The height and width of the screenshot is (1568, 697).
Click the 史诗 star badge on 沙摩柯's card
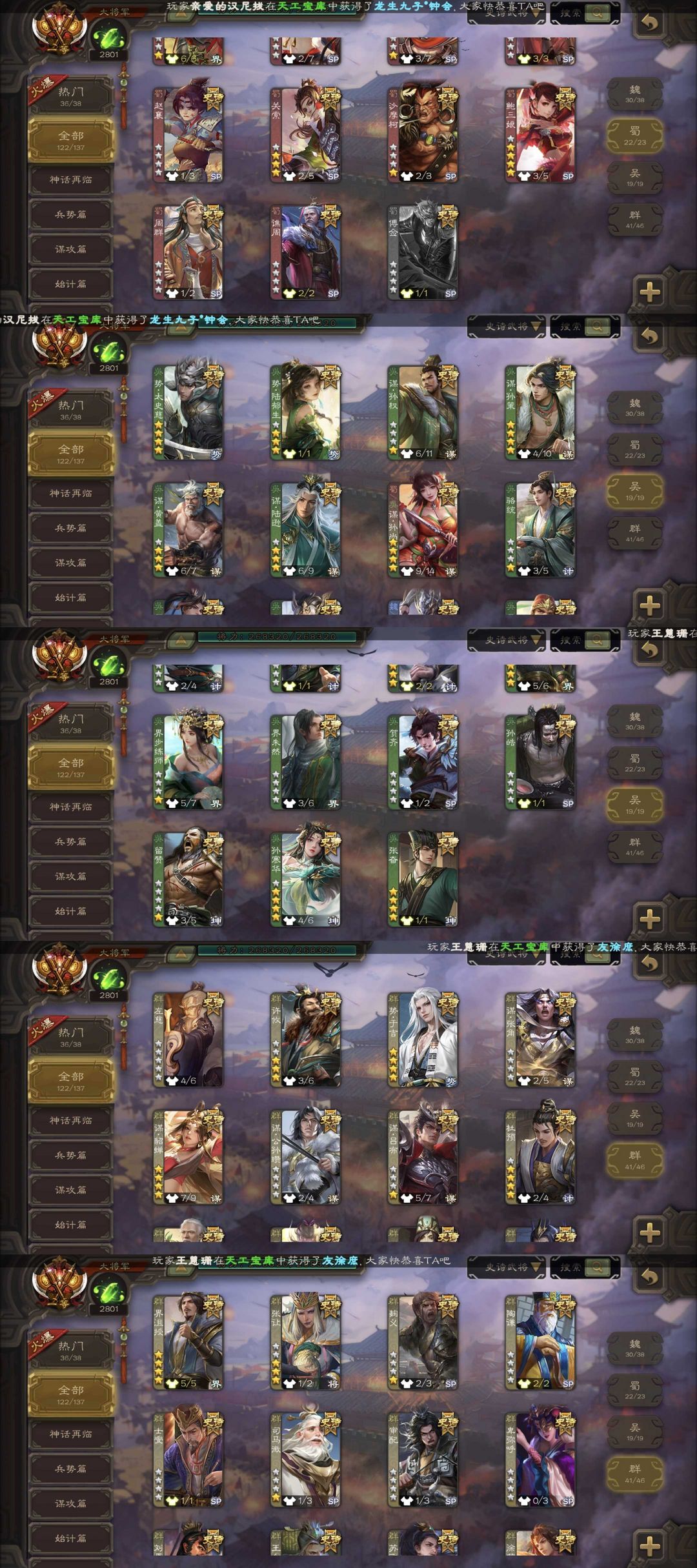448,97
